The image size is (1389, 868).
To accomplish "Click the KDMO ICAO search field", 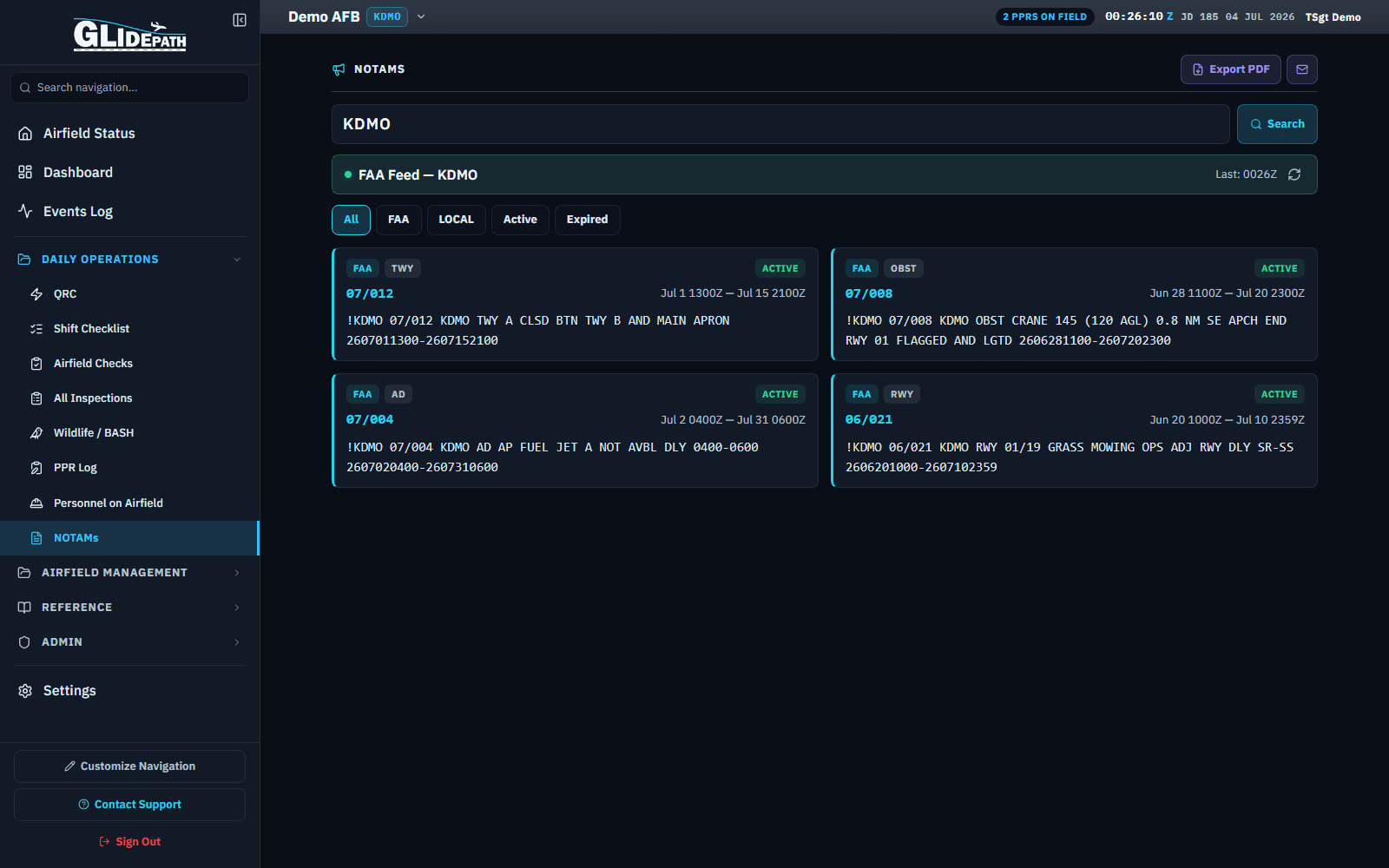I will tap(780, 124).
